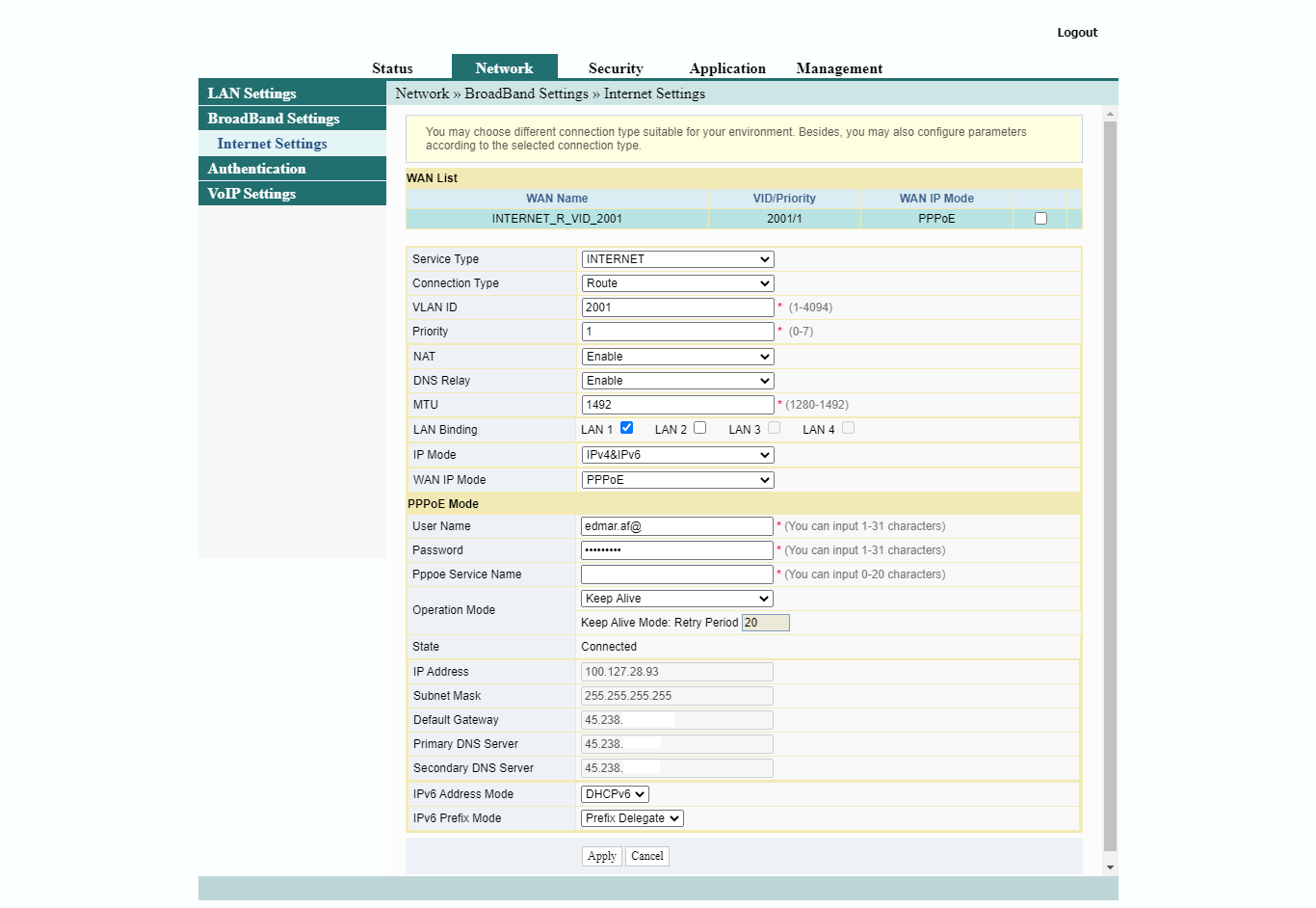Open the WAN IP Mode dropdown
Screen dimensions: 1316x908
tap(677, 480)
